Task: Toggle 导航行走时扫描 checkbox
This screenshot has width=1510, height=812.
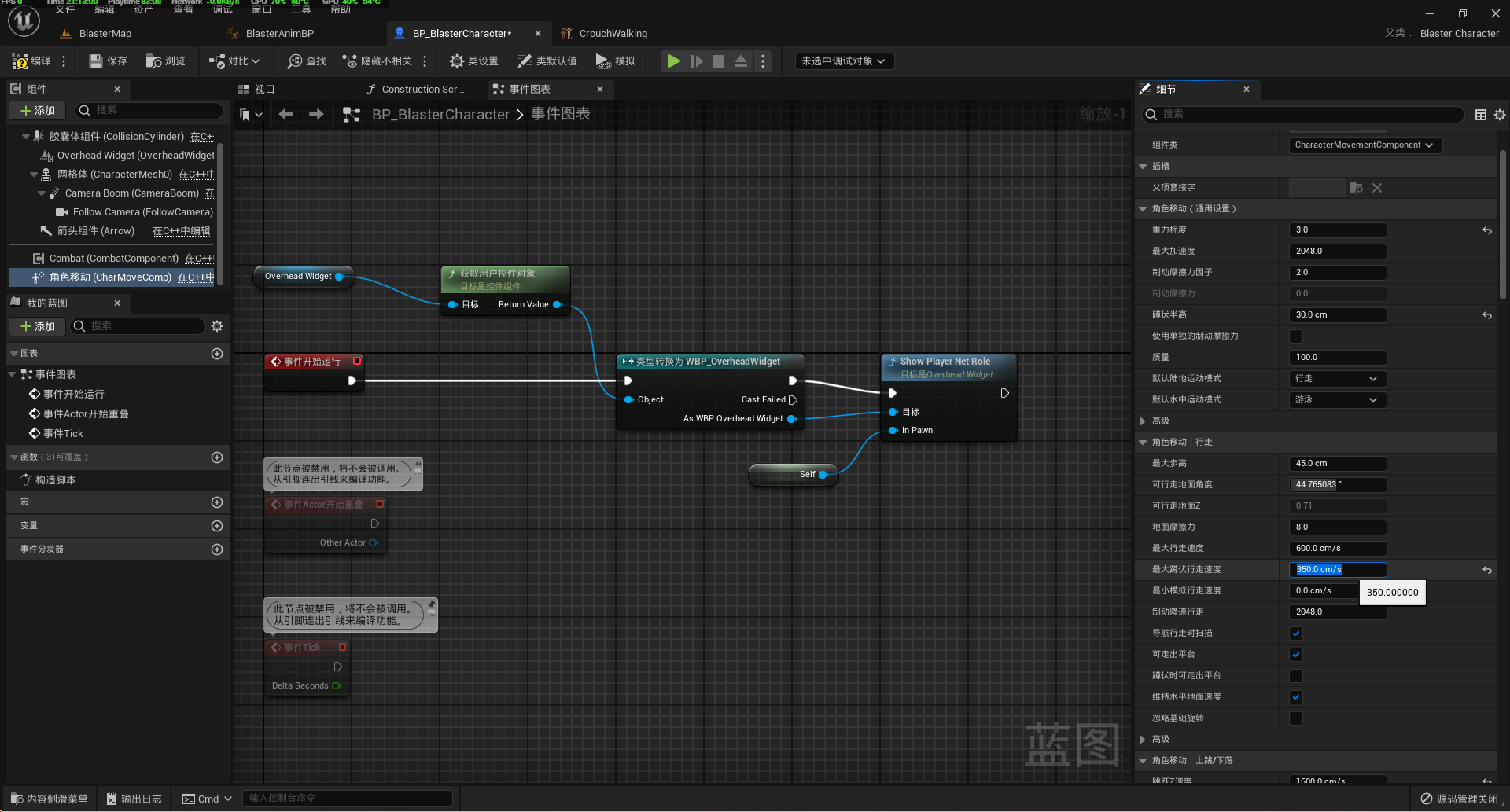Action: pyautogui.click(x=1296, y=634)
